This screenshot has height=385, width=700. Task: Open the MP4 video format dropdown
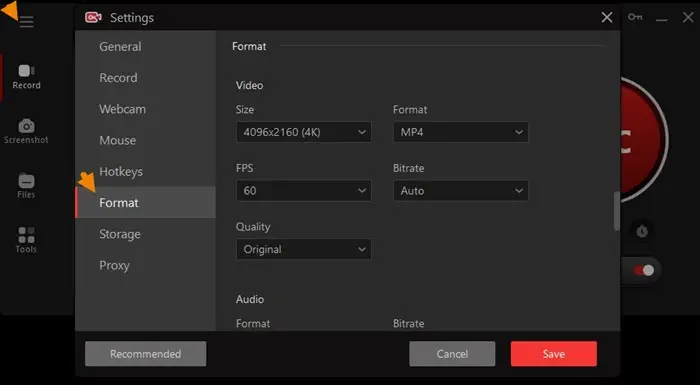(x=461, y=132)
